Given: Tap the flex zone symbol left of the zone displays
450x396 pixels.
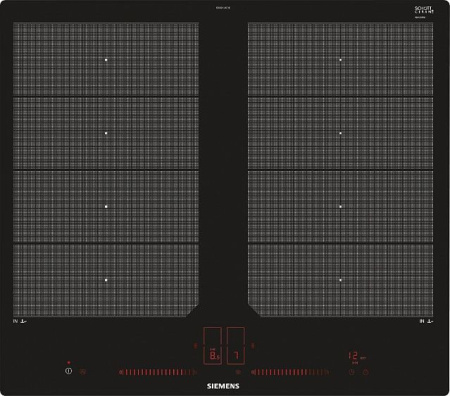Looking at the screenshot, I should pos(196,346).
